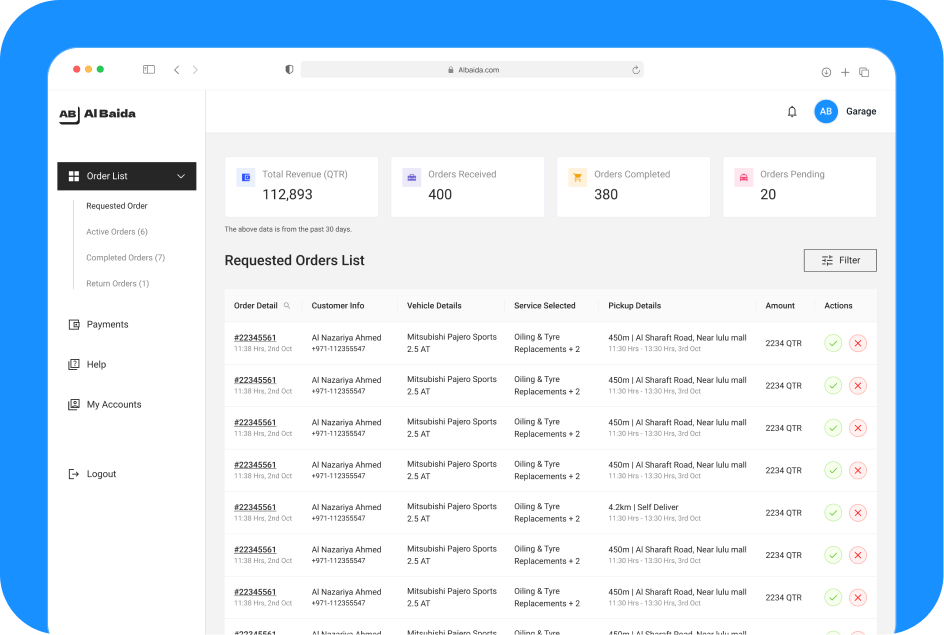Click the 112,893 revenue value
This screenshot has height=635, width=944.
coord(287,194)
